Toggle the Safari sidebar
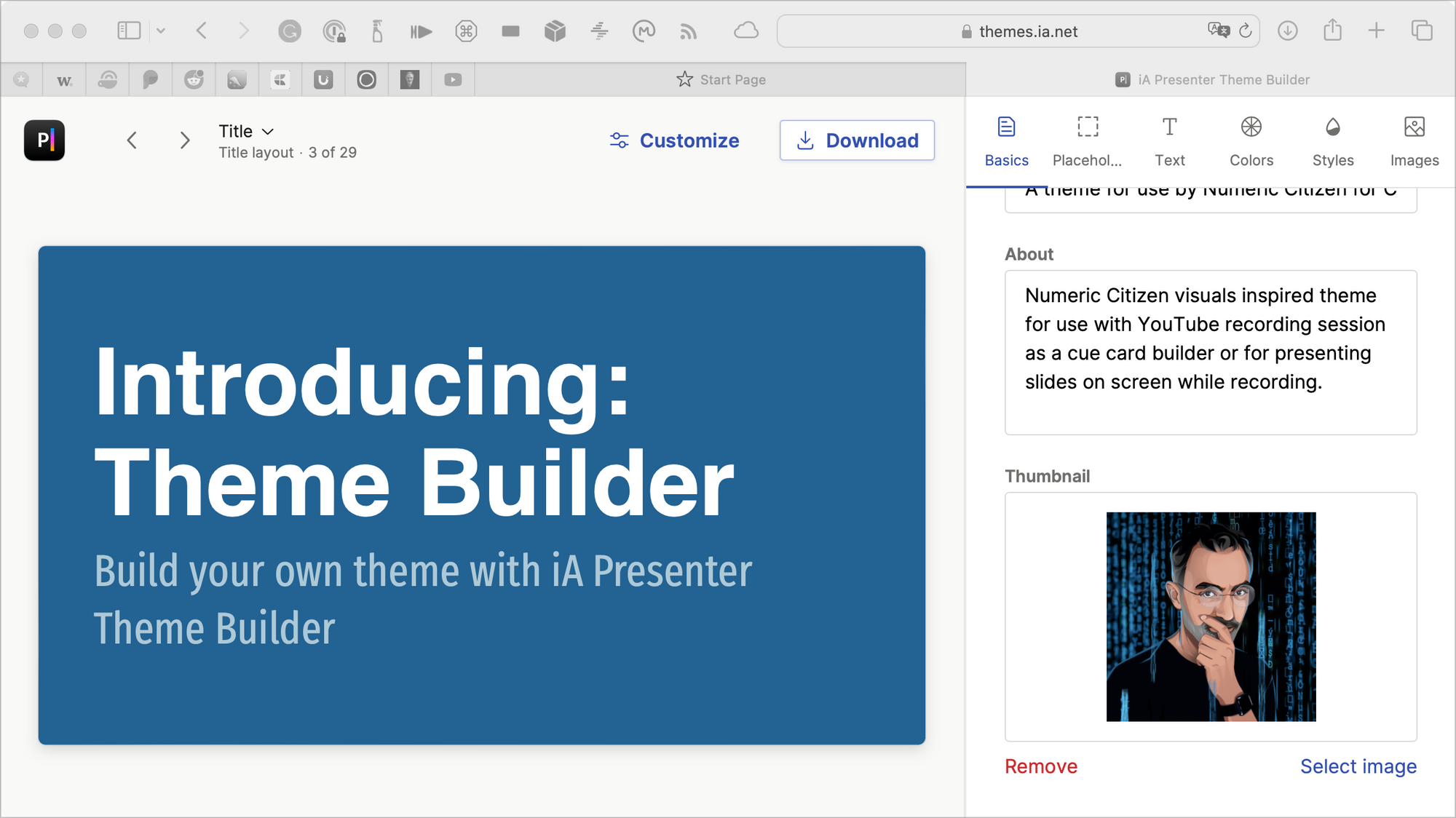This screenshot has height=818, width=1456. pos(128,31)
